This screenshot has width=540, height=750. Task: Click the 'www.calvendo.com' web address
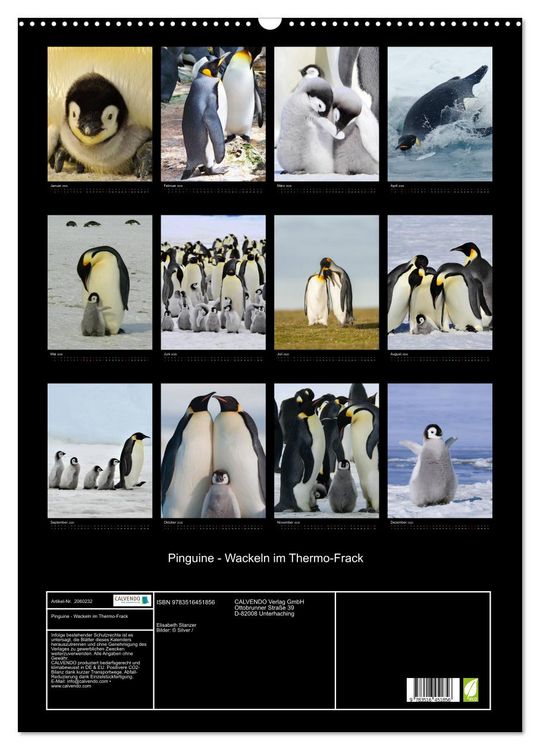tap(71, 686)
